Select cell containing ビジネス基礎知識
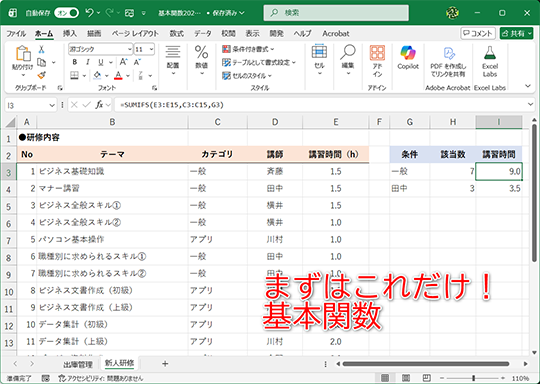This screenshot has height=384, width=540. (x=112, y=172)
